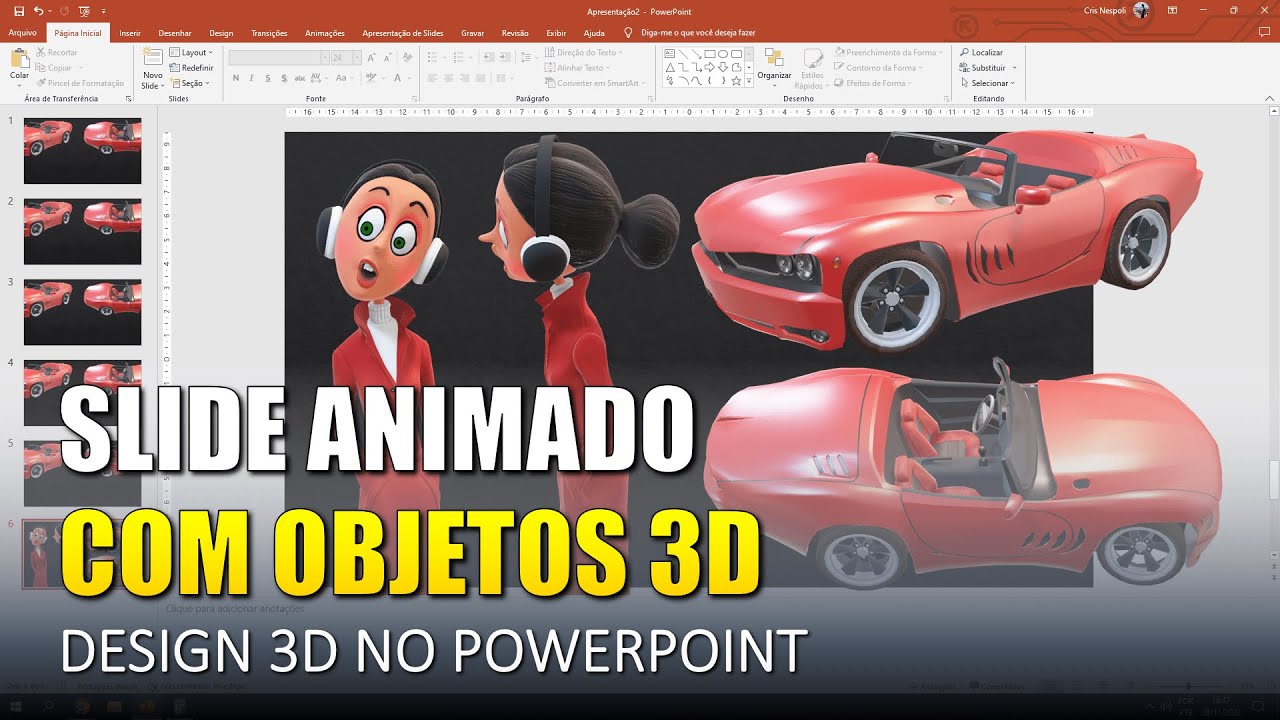Image resolution: width=1280 pixels, height=720 pixels.
Task: Open Localizar to find text
Action: [x=981, y=52]
